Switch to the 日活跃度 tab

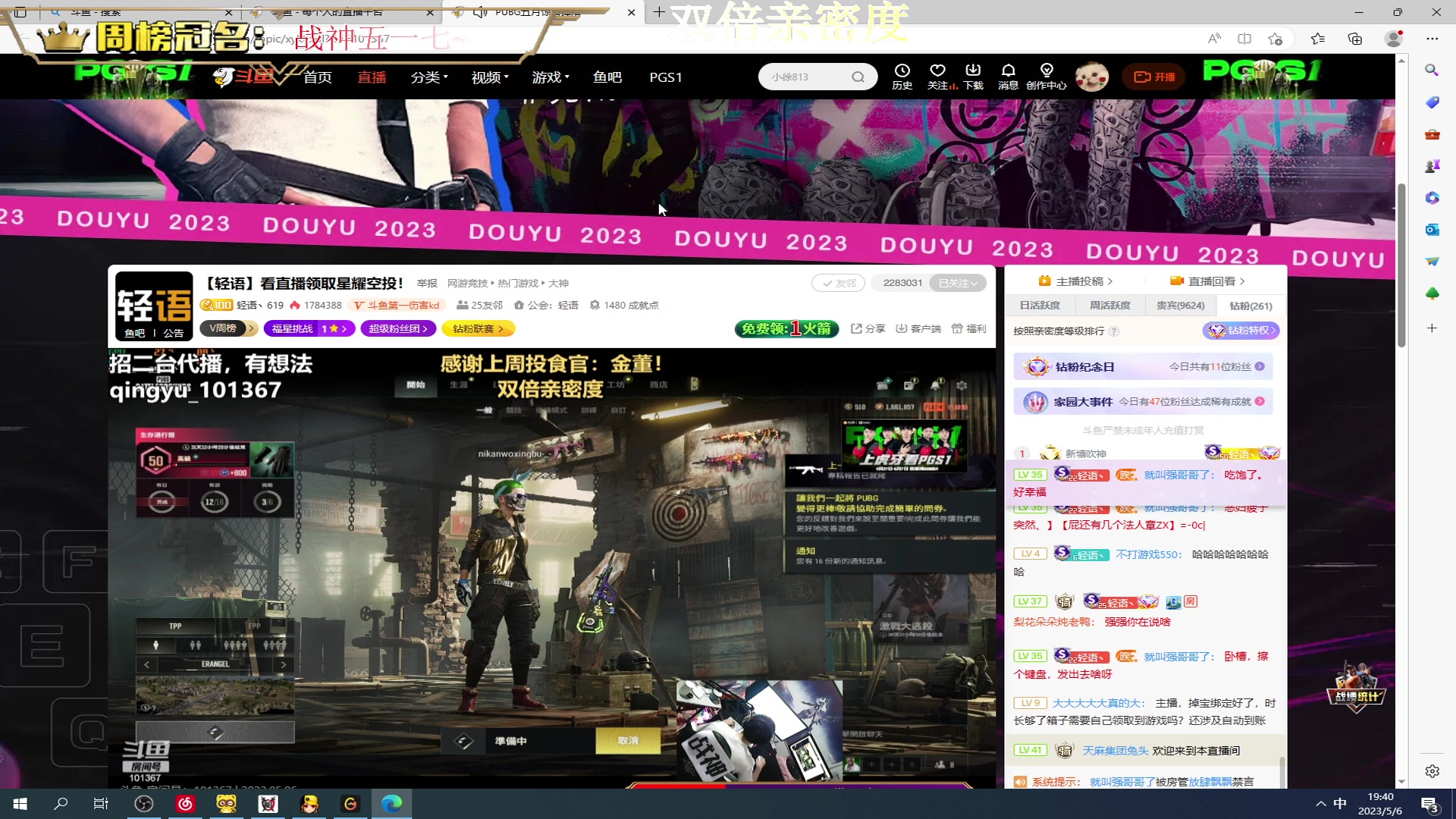(x=1040, y=306)
